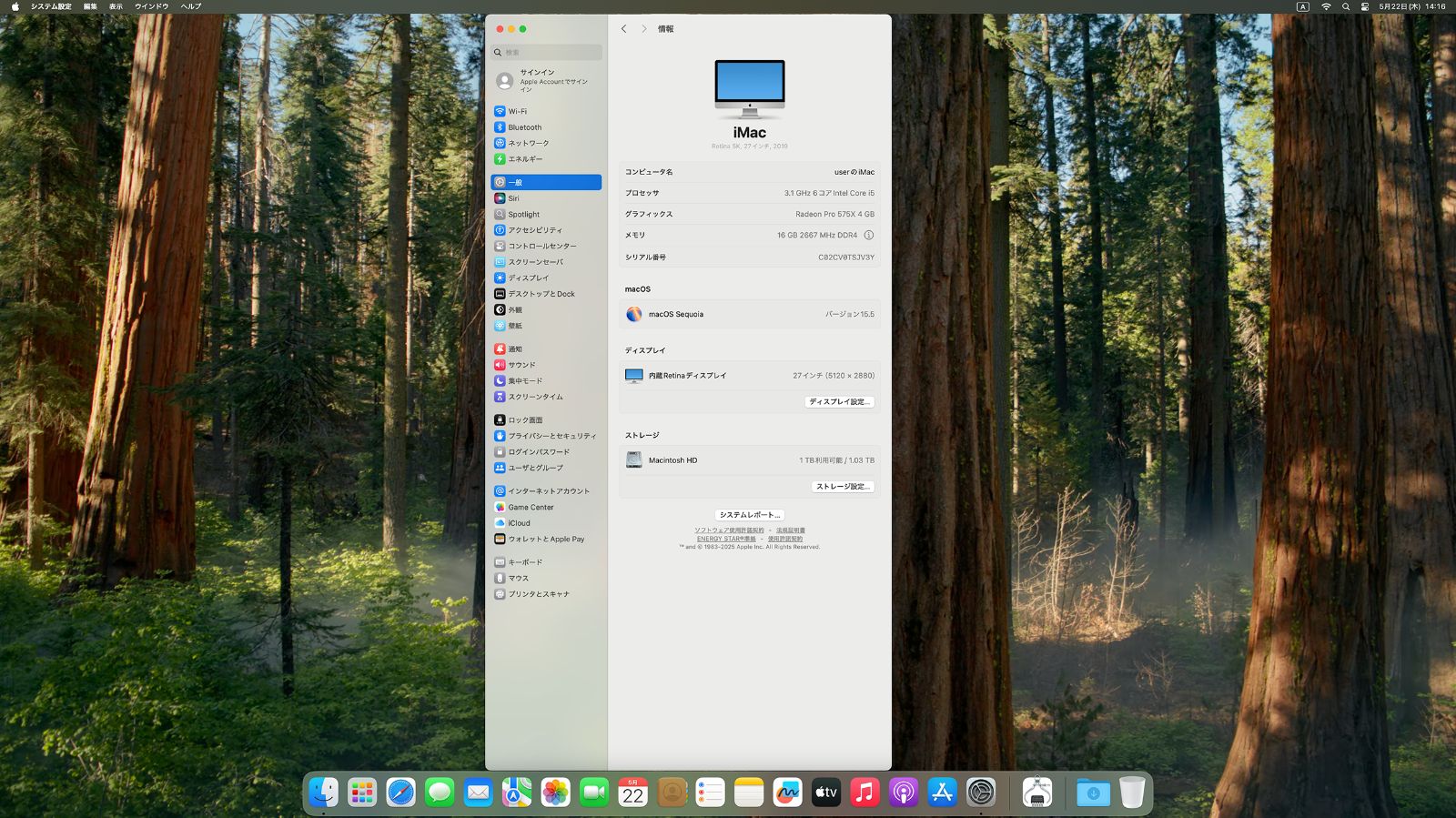Select スクリーンセーバ in the sidebar
Viewport: 1456px width, 818px height.
pyautogui.click(x=546, y=262)
